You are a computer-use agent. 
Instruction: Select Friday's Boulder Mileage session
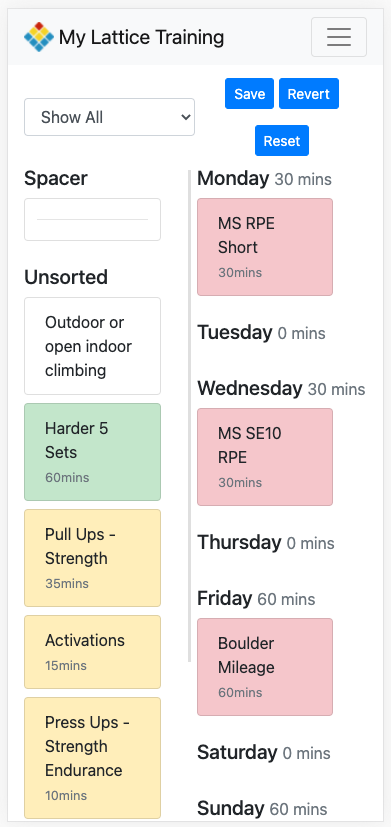tap(265, 667)
